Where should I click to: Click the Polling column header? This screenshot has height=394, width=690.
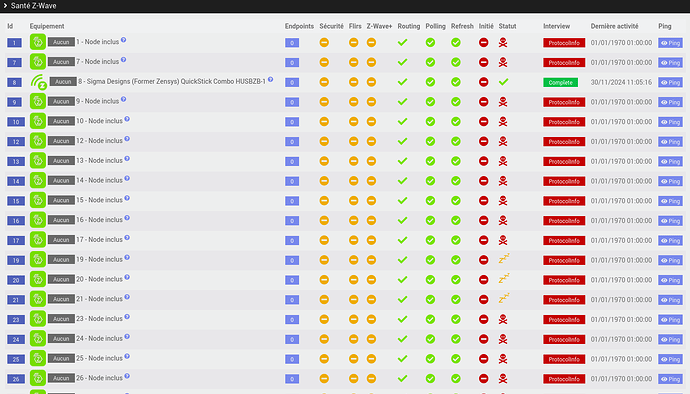pos(436,26)
